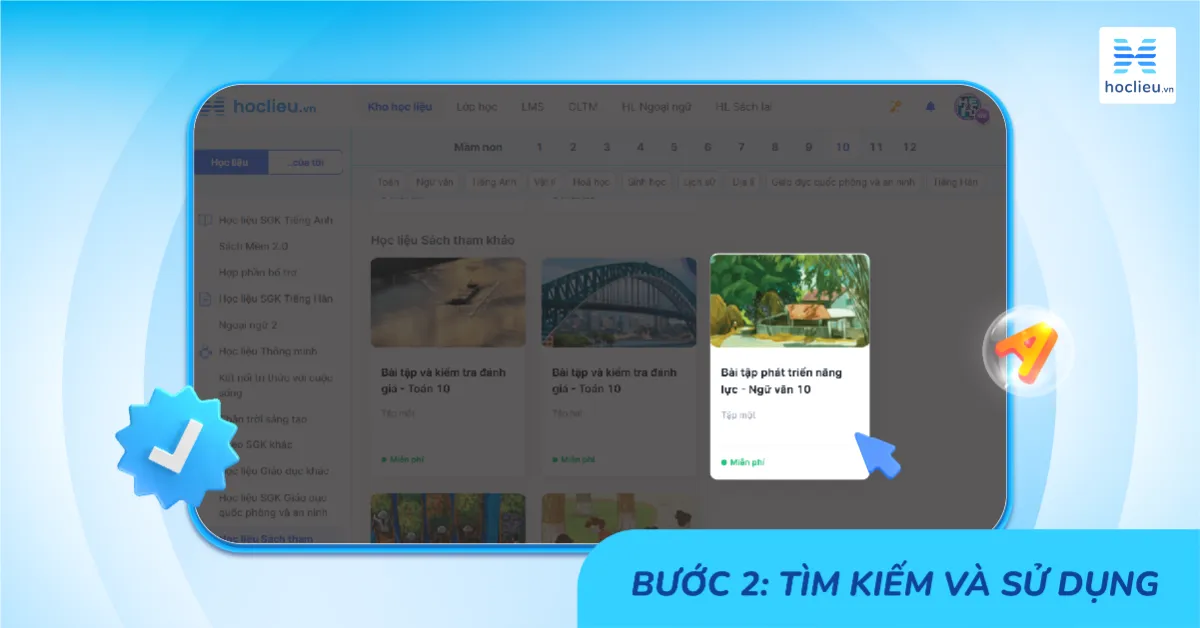This screenshot has width=1200, height=628.
Task: Select grade 9
Action: point(808,147)
